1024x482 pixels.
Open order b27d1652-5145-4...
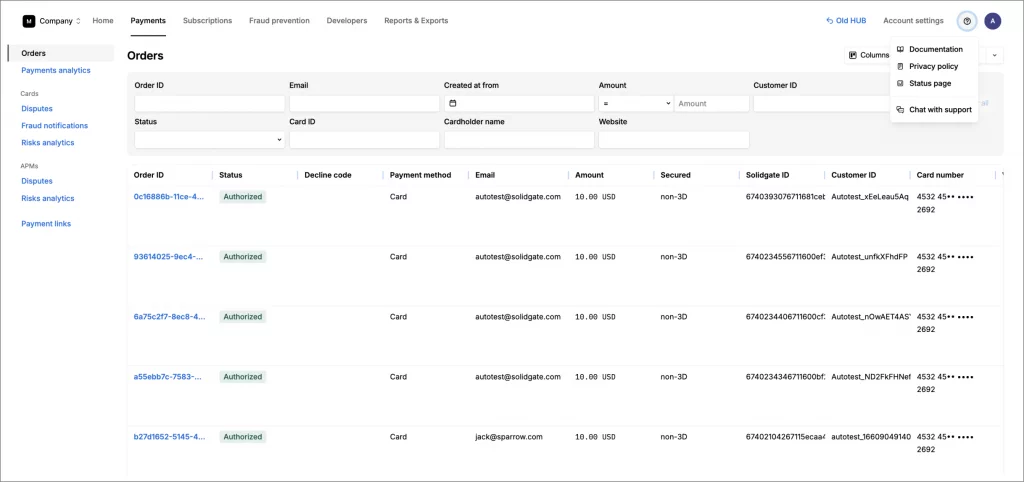(x=169, y=436)
